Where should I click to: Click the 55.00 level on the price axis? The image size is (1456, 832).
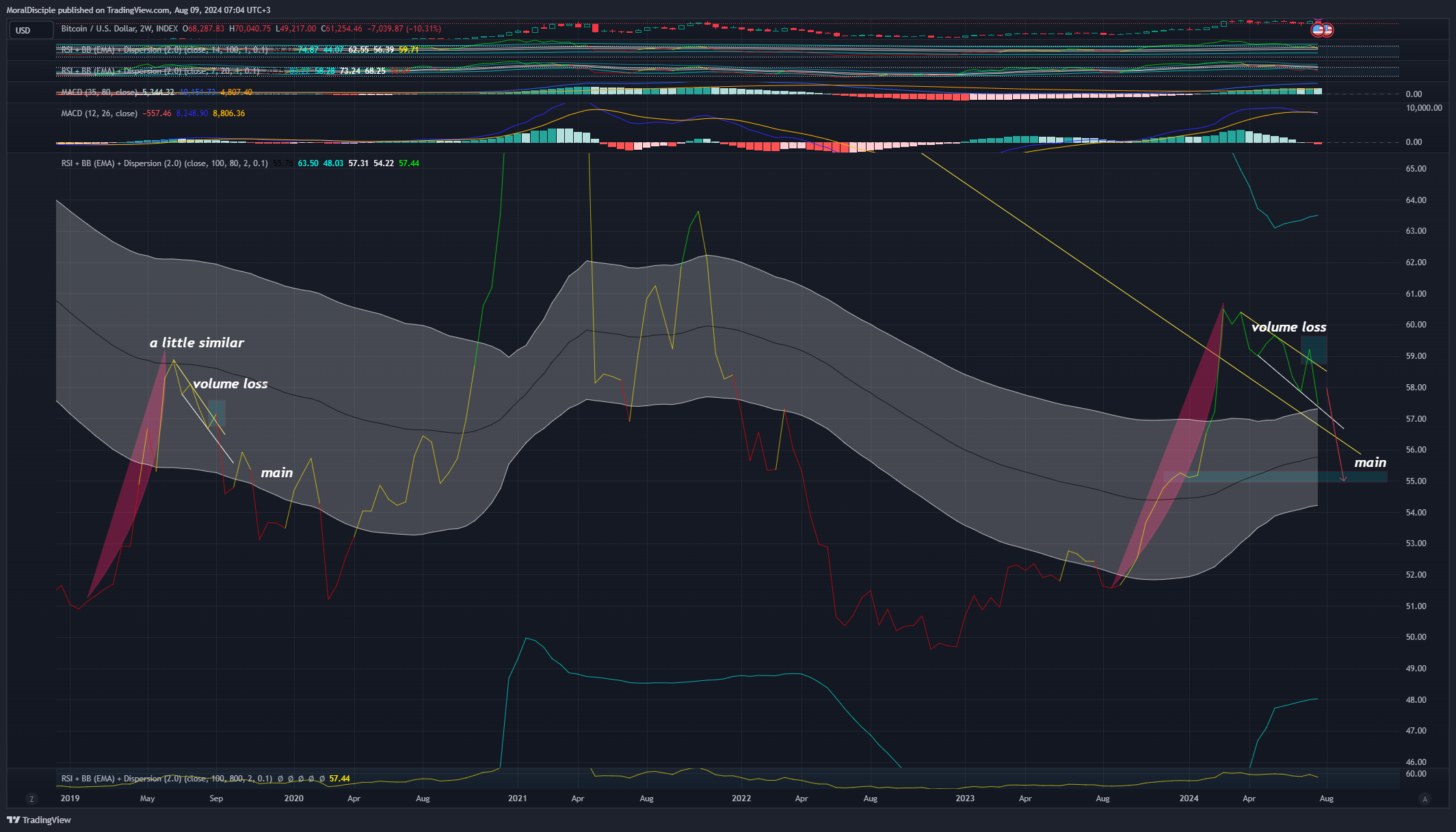coord(1416,481)
